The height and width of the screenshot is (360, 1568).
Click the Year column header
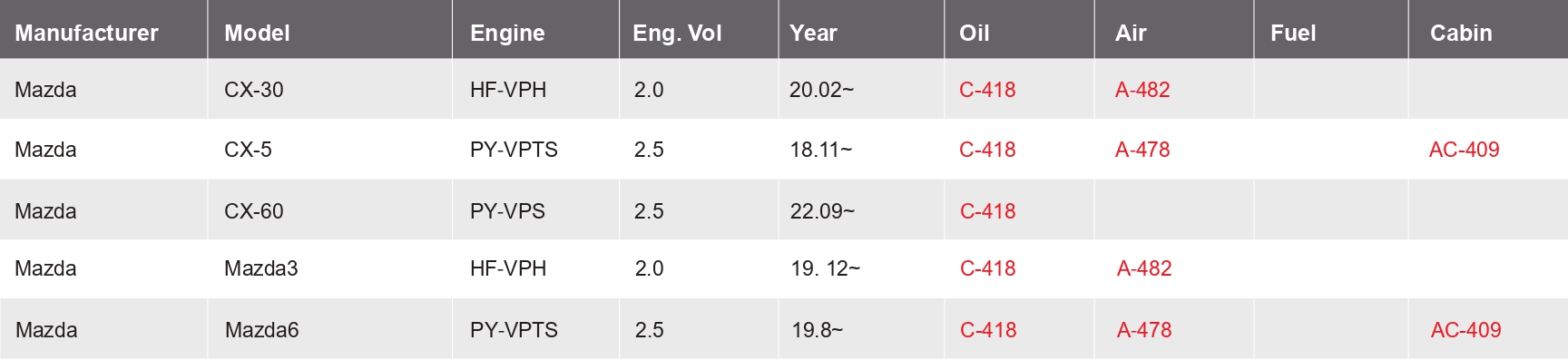coord(813,34)
